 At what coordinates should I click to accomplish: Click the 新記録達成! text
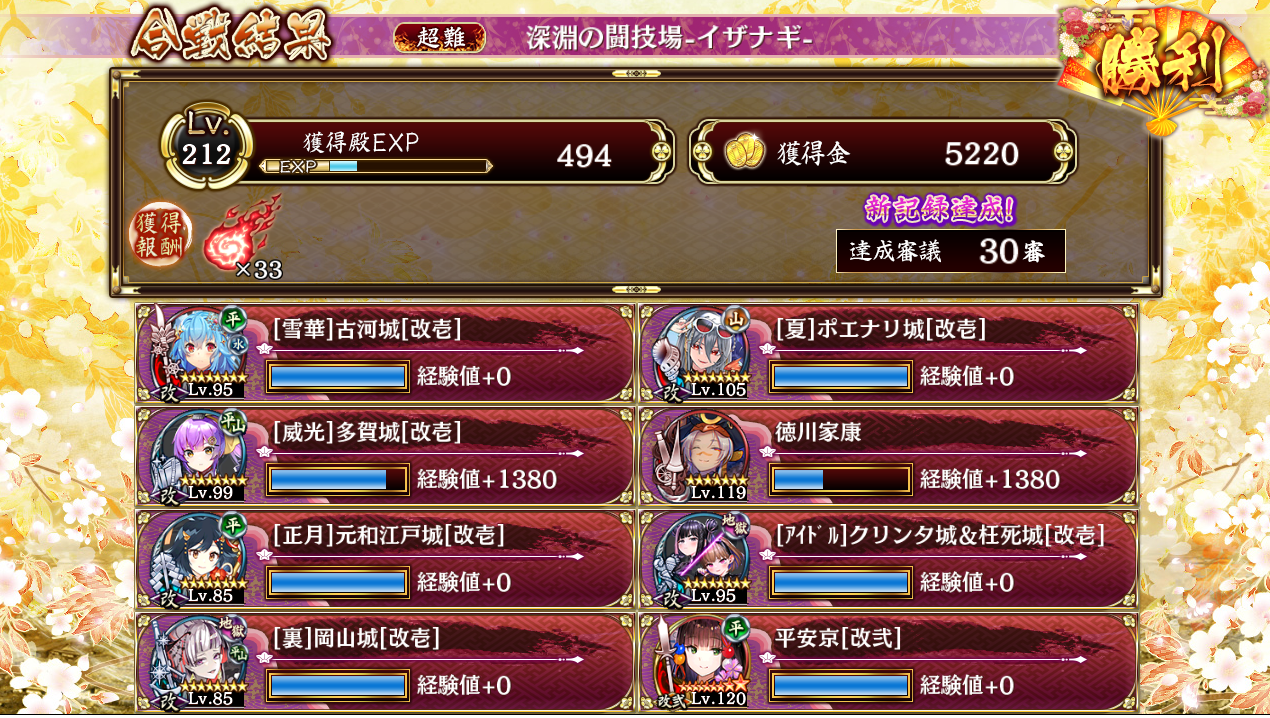coord(940,209)
